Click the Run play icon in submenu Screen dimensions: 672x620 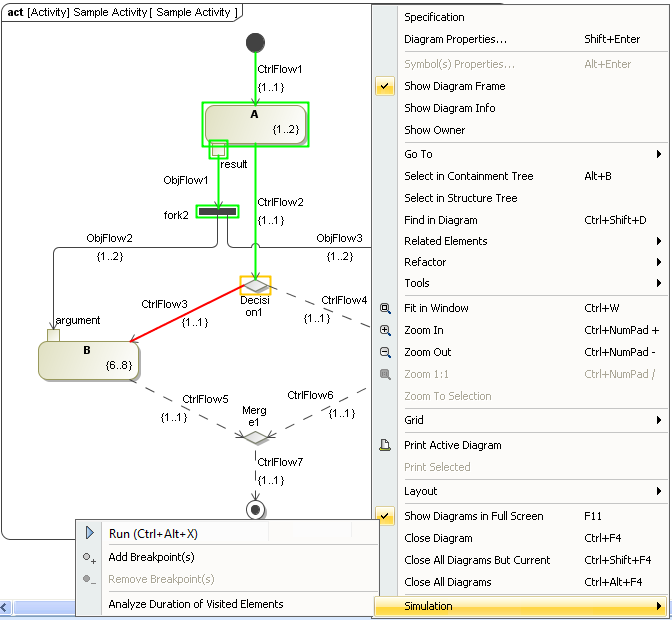click(90, 534)
